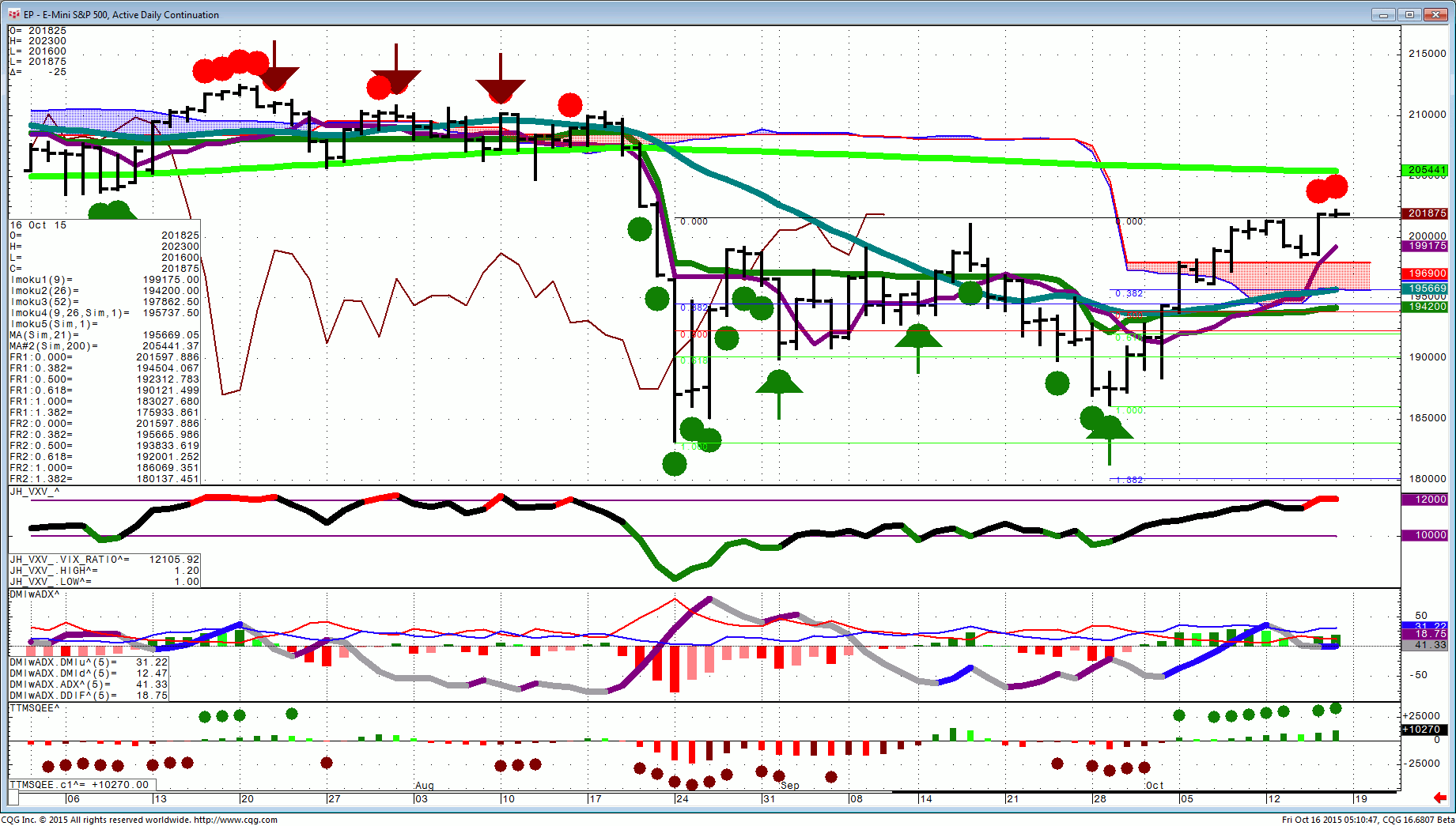Screen dimensions: 1456x826
Task: Click the 185000 price axis label
Action: [x=1427, y=418]
